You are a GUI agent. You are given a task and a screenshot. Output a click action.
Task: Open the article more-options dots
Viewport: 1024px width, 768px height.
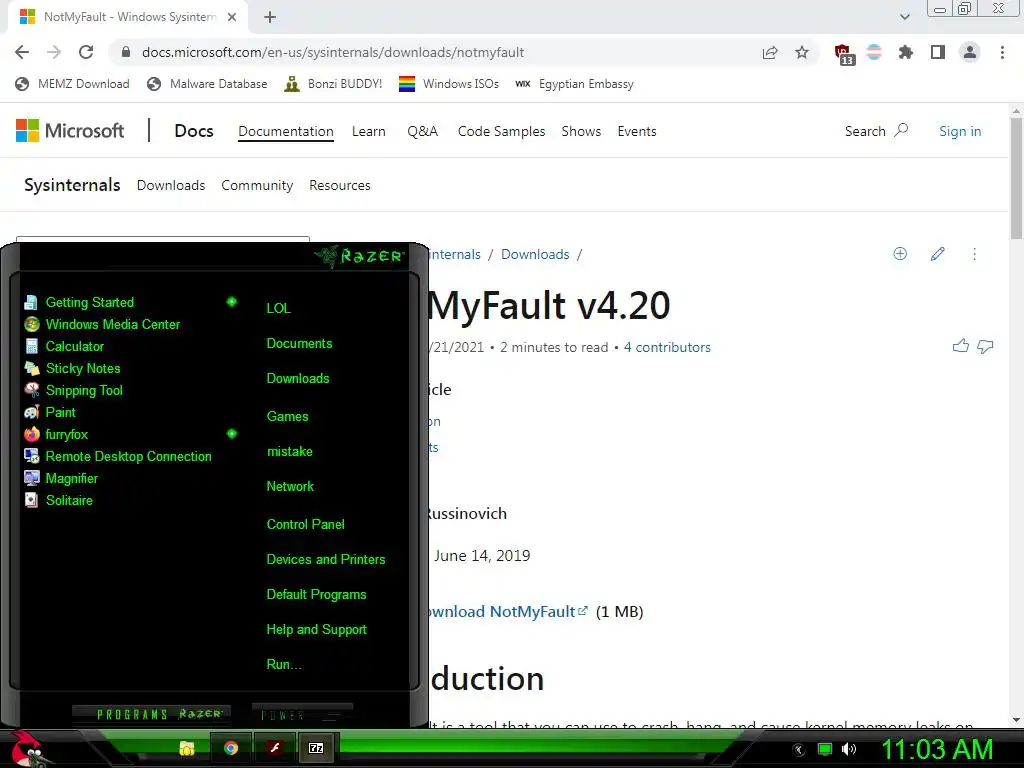coord(974,254)
